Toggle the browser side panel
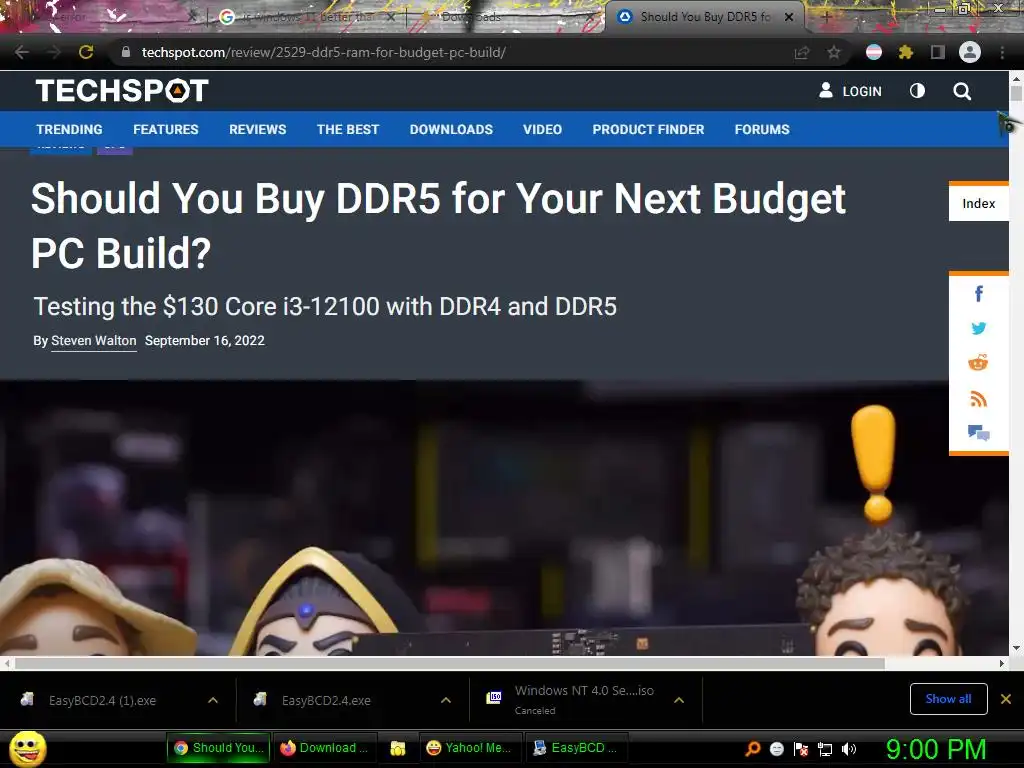The width and height of the screenshot is (1024, 768). [x=937, y=52]
